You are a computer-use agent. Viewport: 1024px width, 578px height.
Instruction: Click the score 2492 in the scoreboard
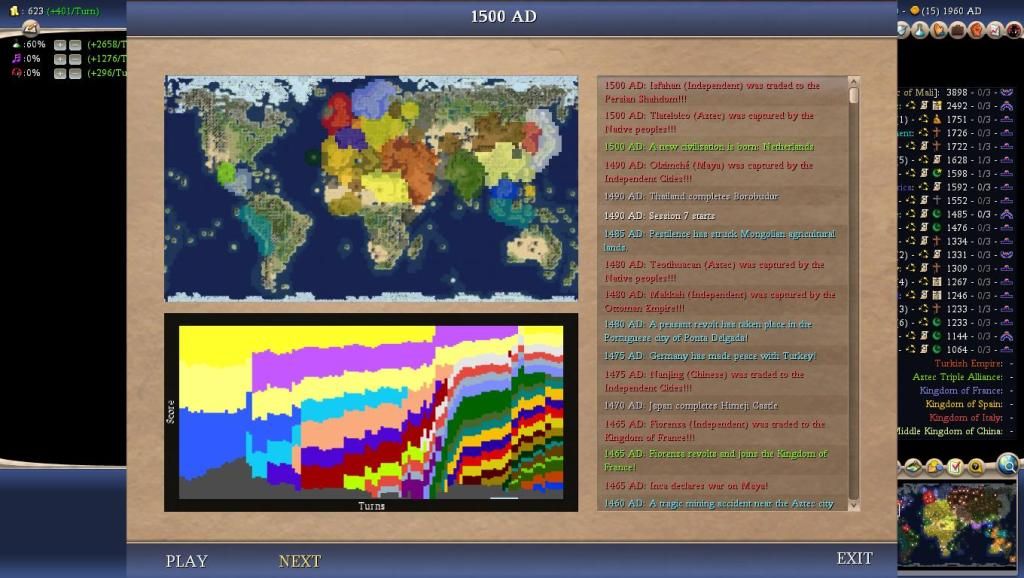[957, 106]
